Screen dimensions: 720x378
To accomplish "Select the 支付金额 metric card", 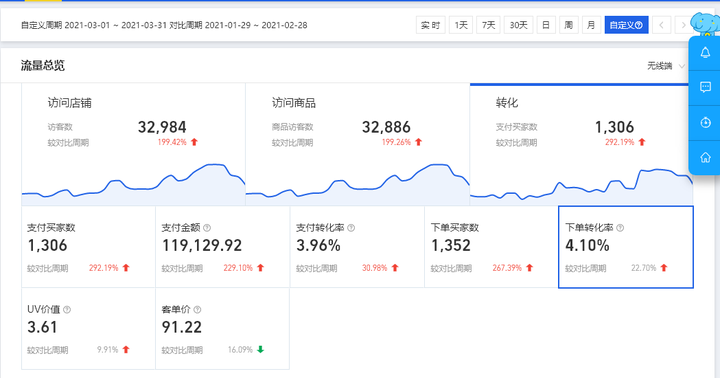I will 223,247.
